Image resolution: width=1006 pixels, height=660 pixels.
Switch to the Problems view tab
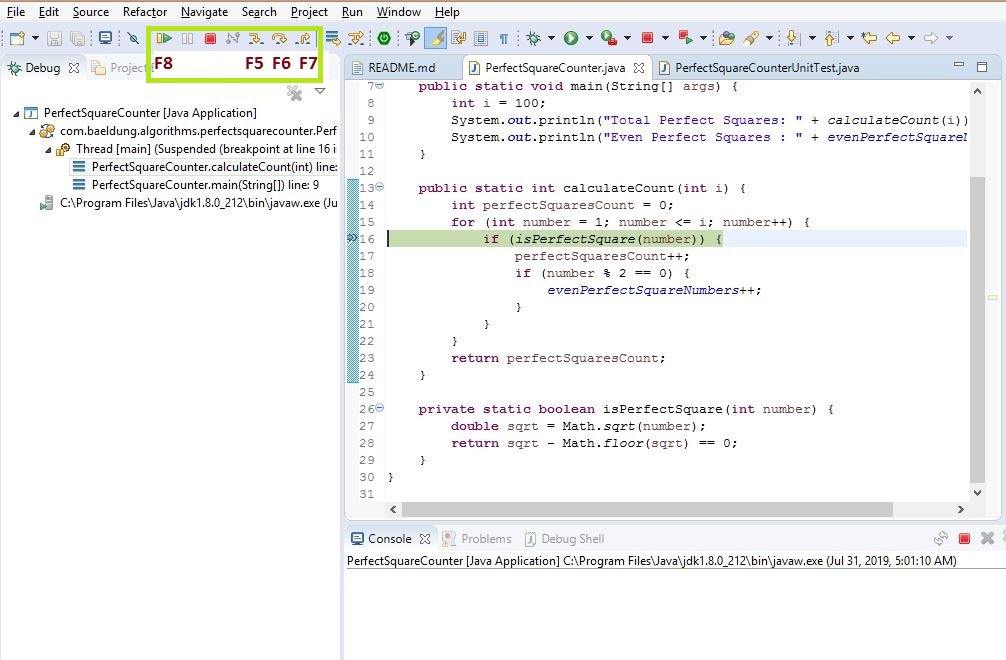tap(477, 539)
